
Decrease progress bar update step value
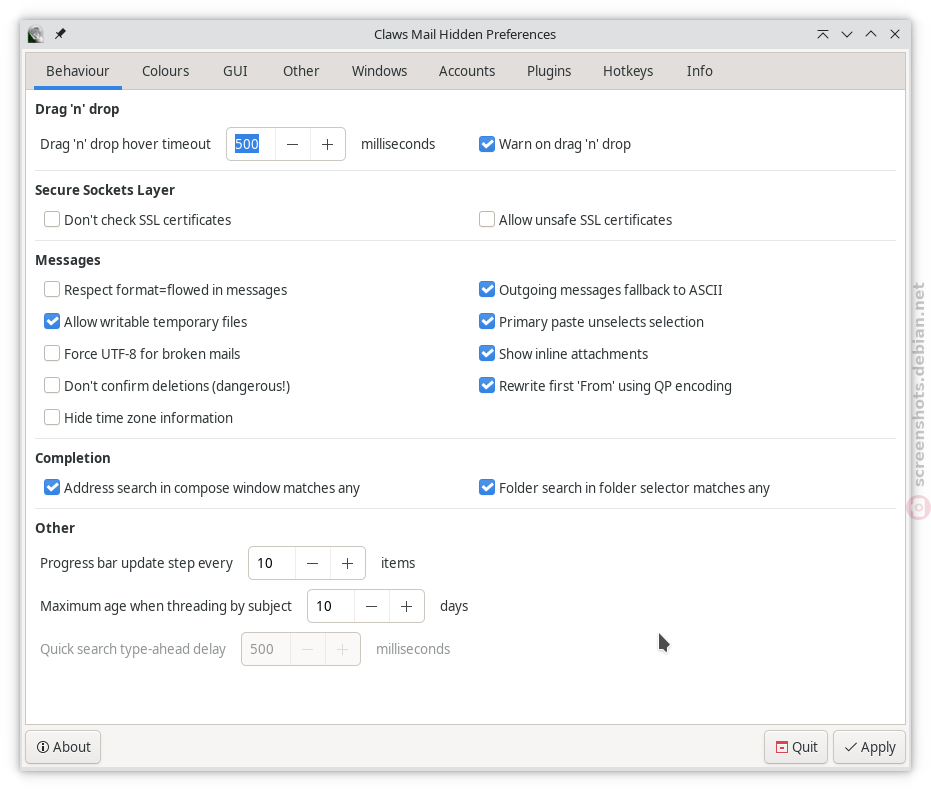click(x=312, y=563)
